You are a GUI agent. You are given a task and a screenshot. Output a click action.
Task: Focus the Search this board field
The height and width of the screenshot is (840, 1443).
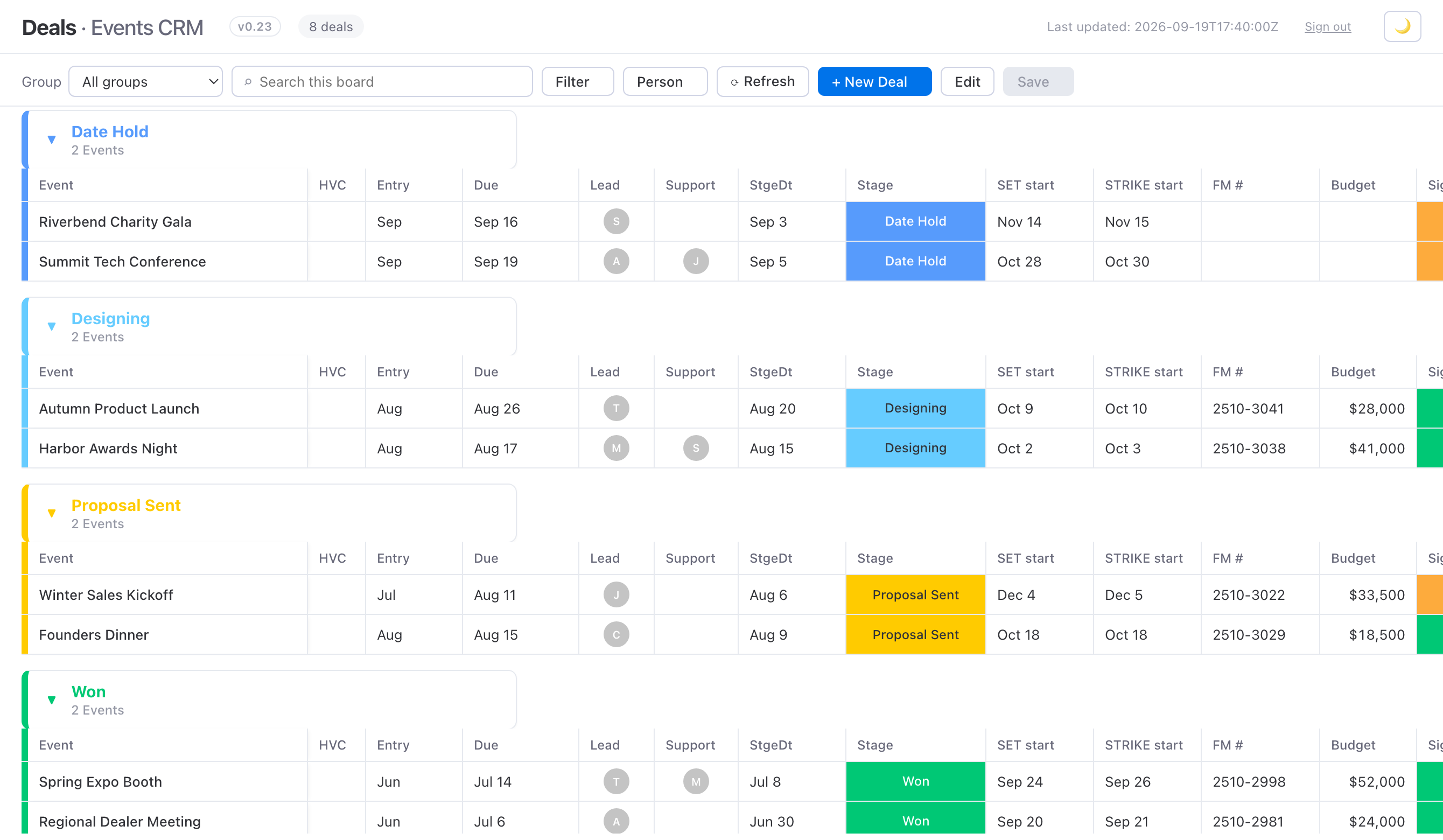(x=382, y=82)
